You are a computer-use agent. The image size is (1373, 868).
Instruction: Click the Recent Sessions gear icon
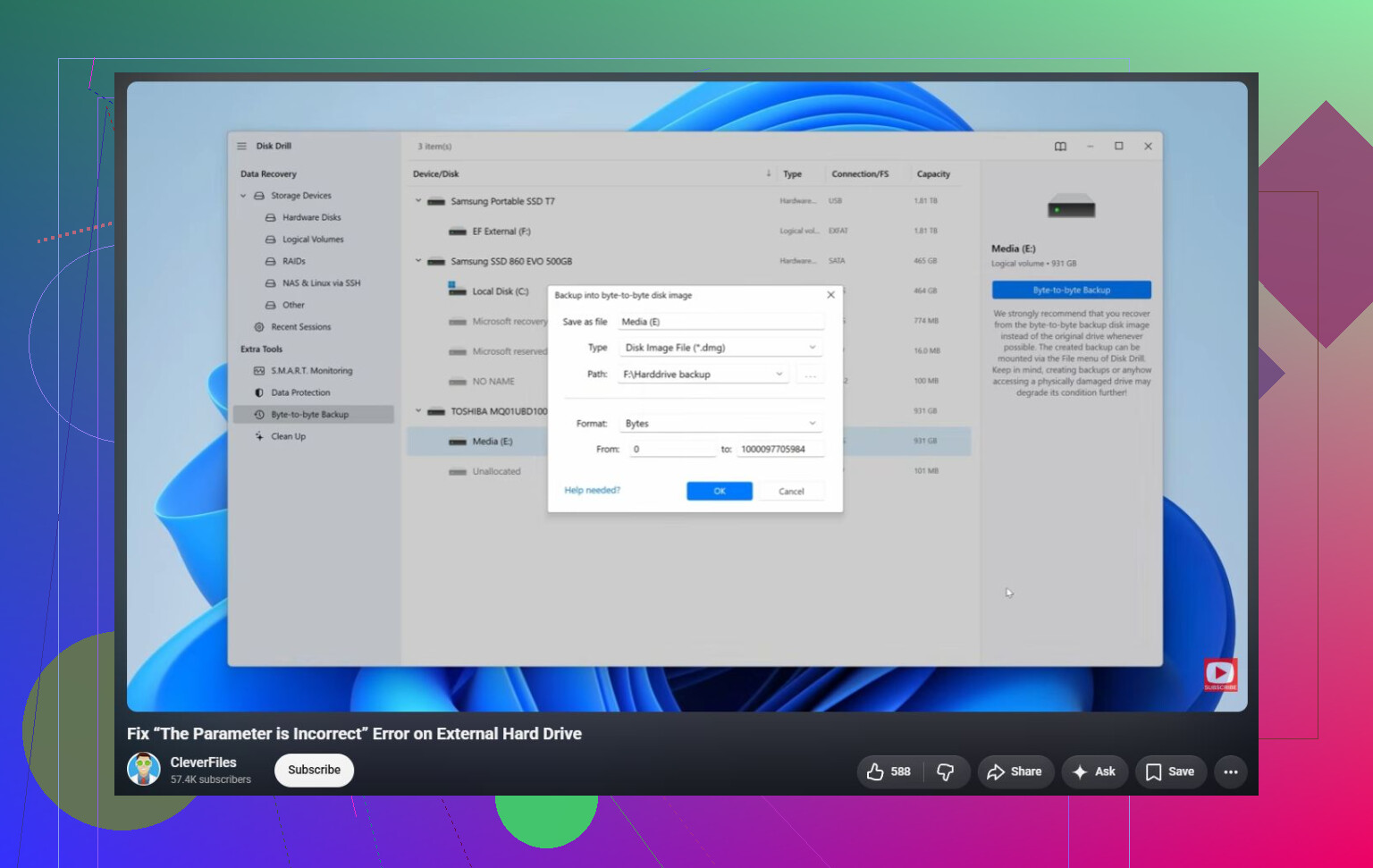(x=259, y=327)
